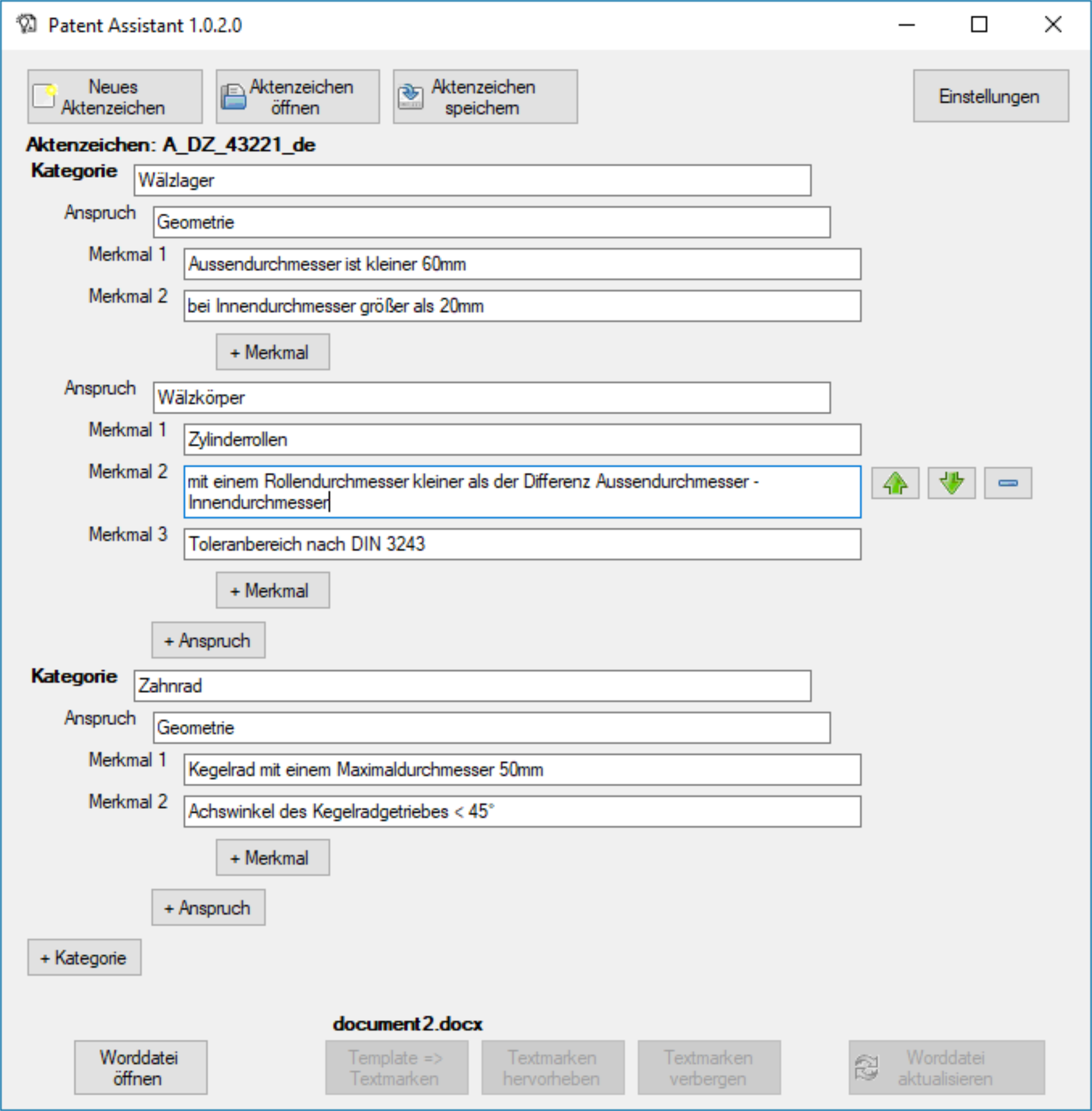Edit the Kategorie field containing Wälzlager
Viewport: 1092px width, 1111px height.
tap(472, 181)
